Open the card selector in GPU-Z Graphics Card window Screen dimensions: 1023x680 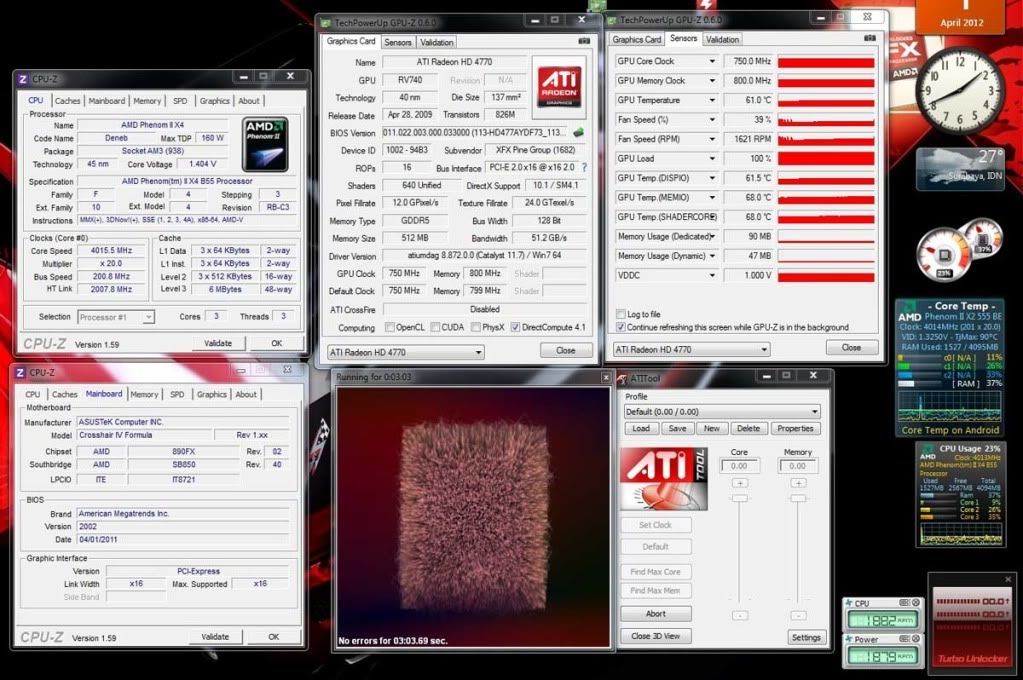(x=405, y=352)
